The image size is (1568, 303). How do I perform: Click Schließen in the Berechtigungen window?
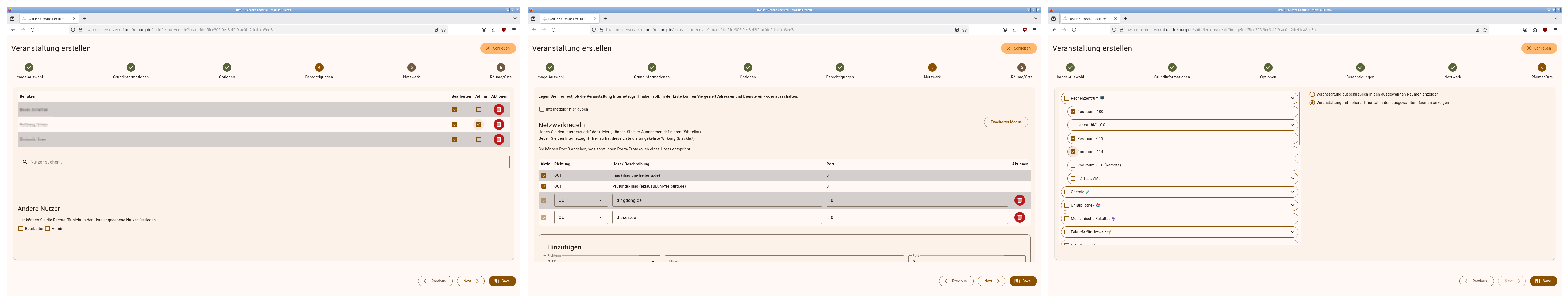(x=498, y=48)
